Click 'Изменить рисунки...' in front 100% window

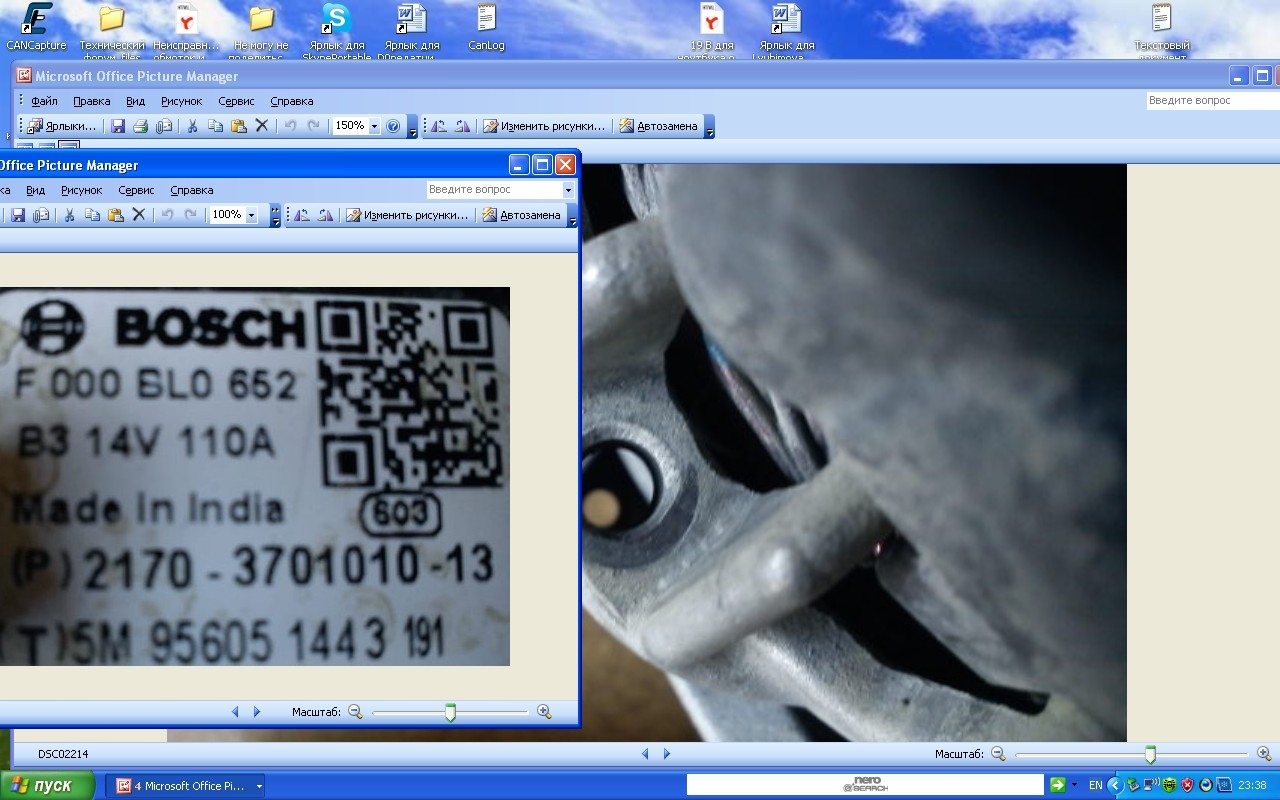tap(407, 215)
